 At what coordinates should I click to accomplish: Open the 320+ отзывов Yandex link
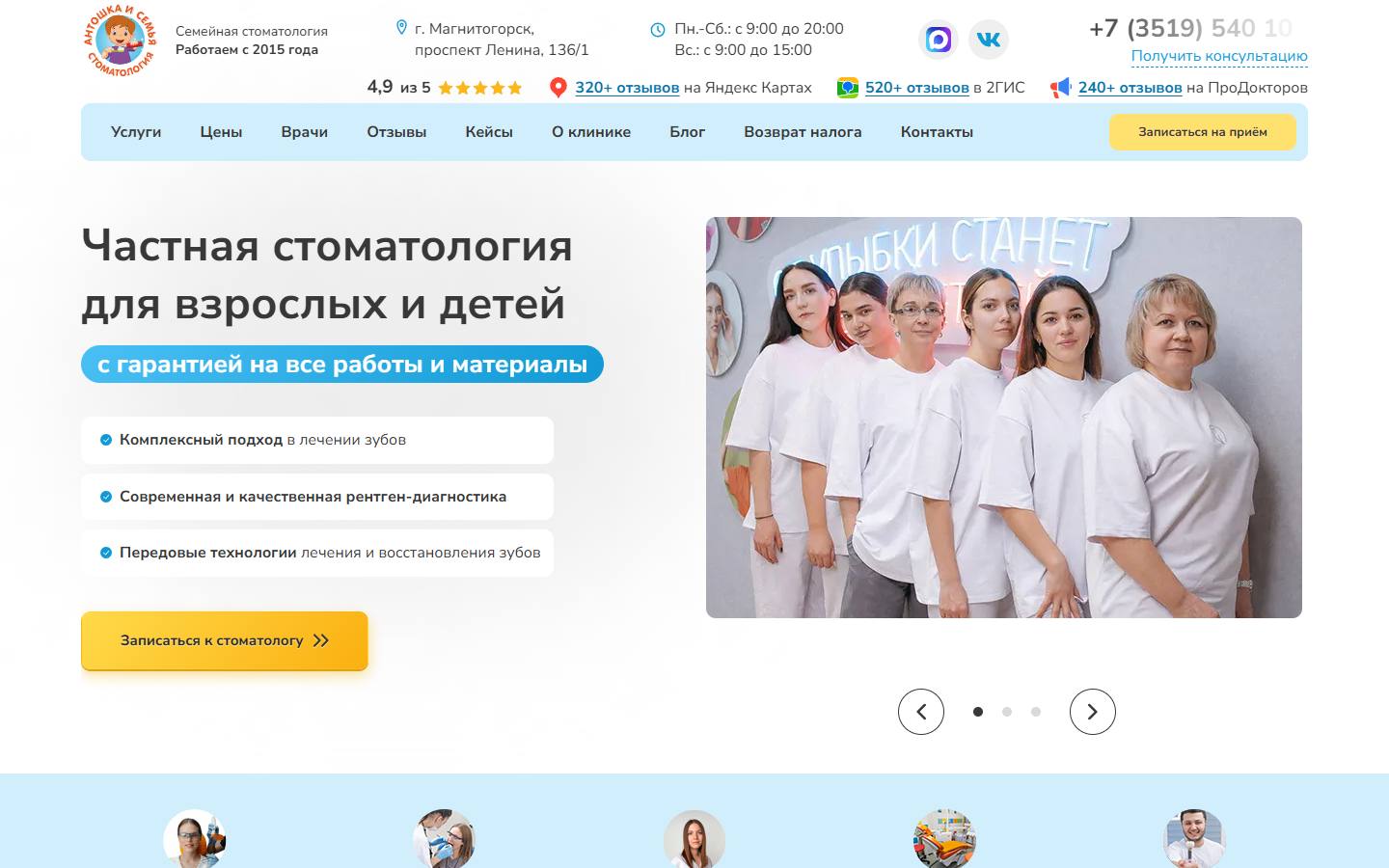tap(627, 88)
